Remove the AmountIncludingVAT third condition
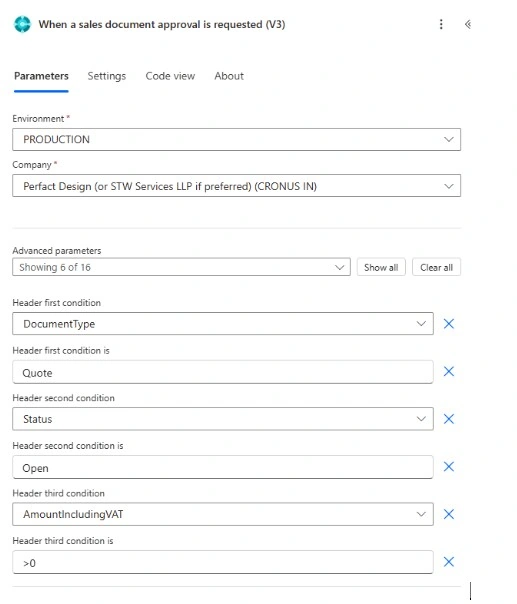517x604 pixels. 449,514
